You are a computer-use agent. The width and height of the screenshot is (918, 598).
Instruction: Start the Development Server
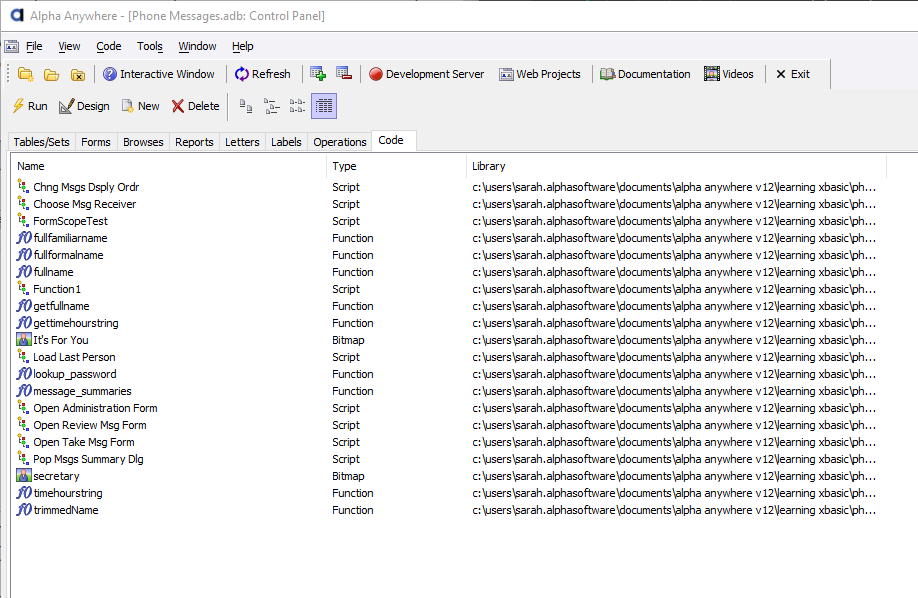coord(426,74)
